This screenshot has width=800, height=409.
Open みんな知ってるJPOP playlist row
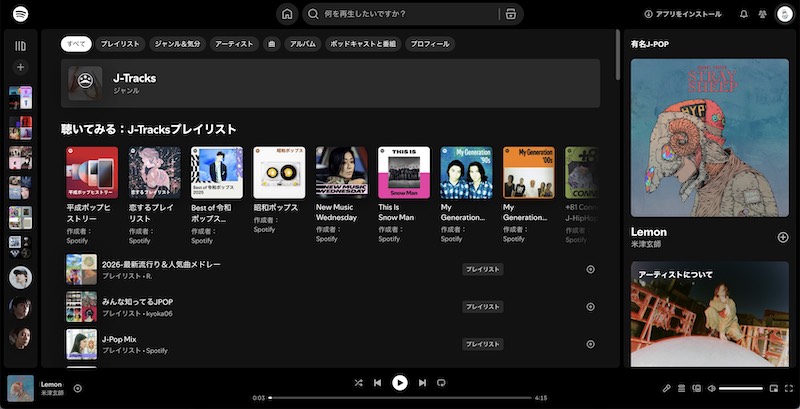[330, 306]
